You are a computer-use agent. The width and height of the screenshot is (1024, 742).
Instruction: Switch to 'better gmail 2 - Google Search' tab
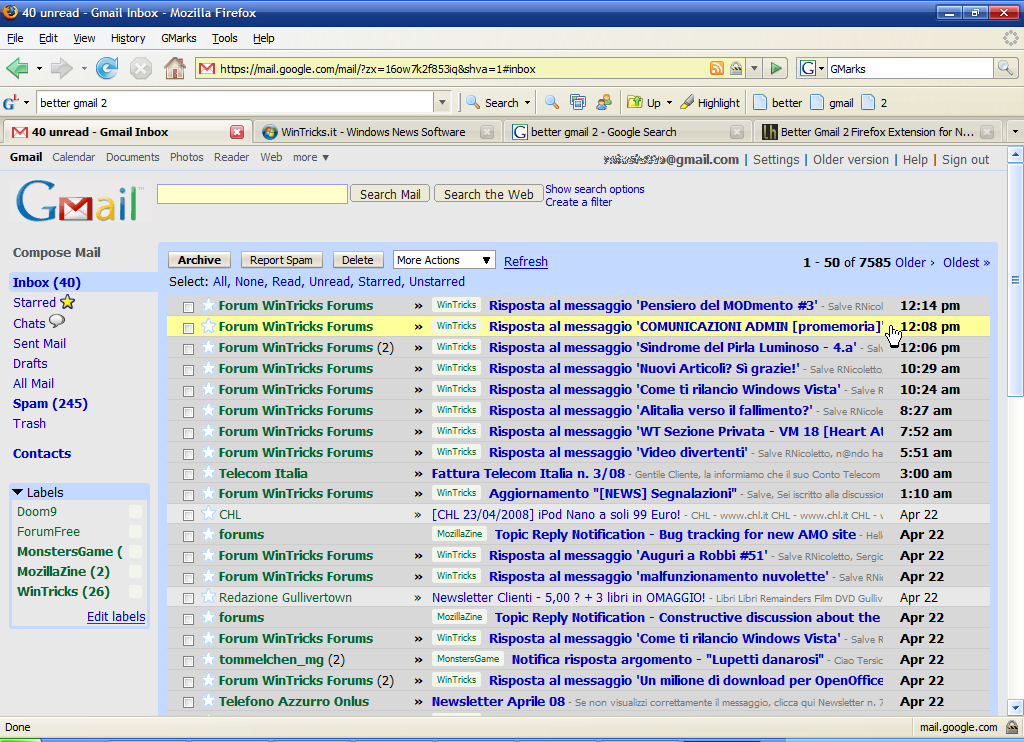(627, 132)
